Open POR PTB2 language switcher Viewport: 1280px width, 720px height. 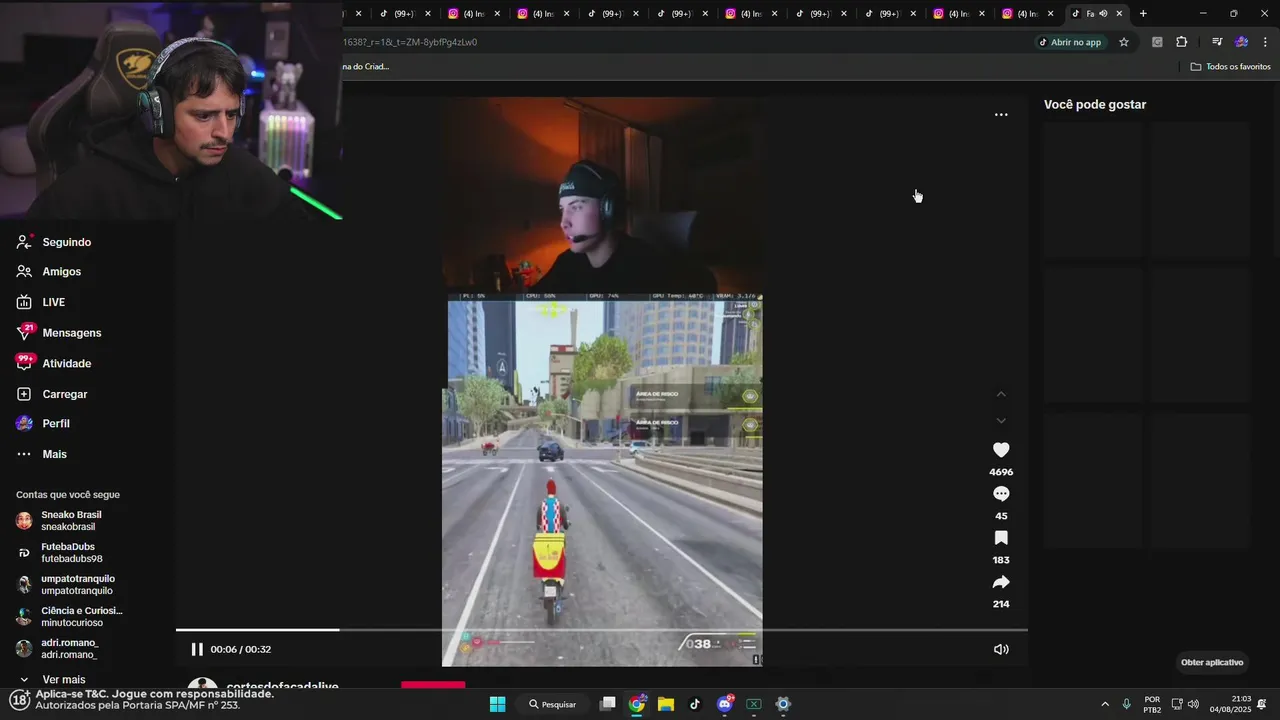1152,704
